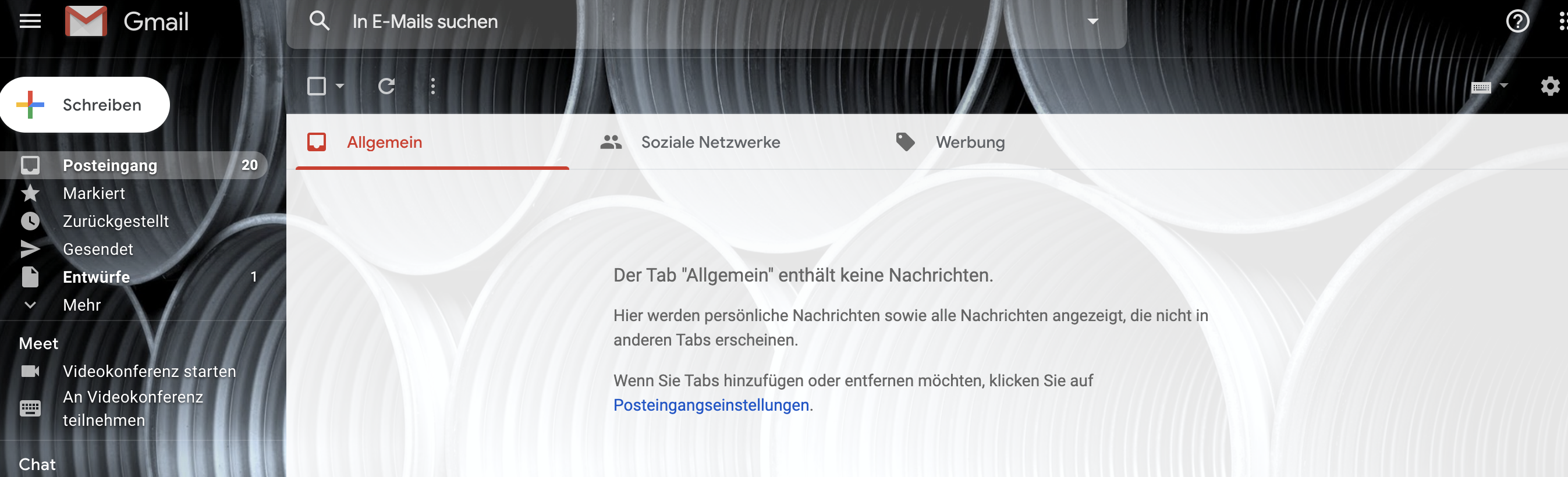Viewport: 1568px width, 477px height.
Task: Click the colorful plus icon on Schreiben
Action: click(x=30, y=105)
